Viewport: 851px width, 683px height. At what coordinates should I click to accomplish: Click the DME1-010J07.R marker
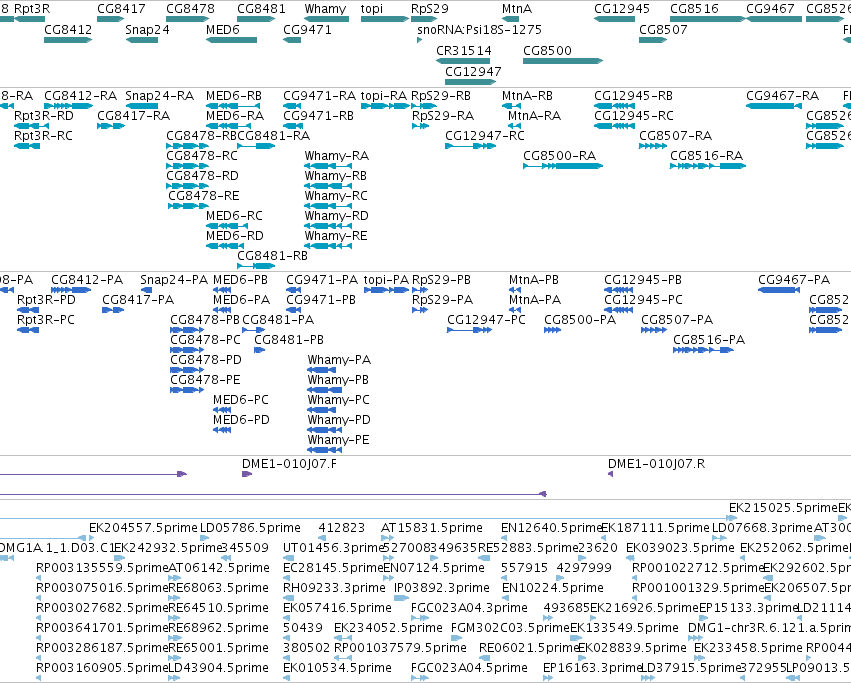pos(610,474)
